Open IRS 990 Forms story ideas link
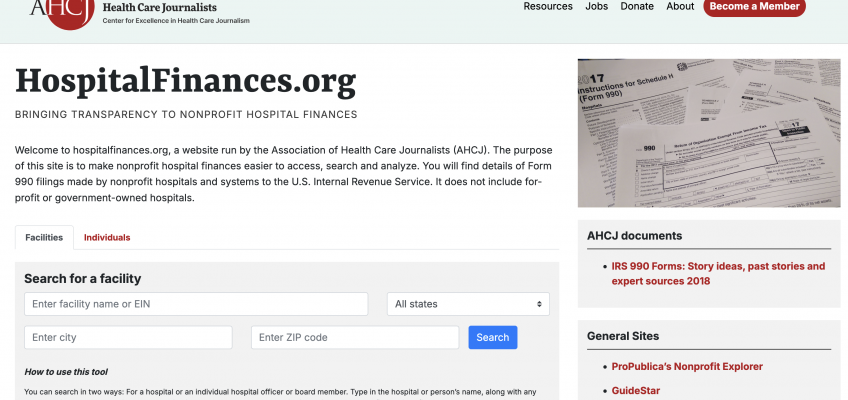The width and height of the screenshot is (848, 400). click(x=718, y=274)
